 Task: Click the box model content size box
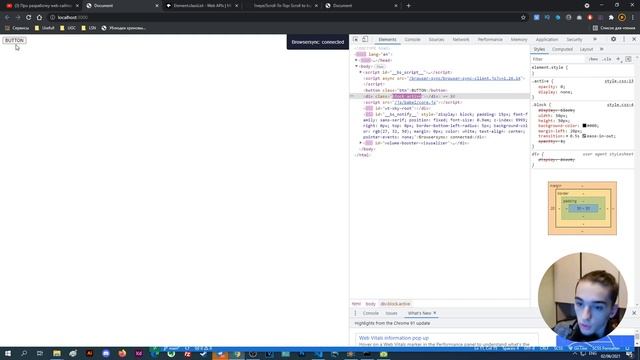tap(582, 209)
